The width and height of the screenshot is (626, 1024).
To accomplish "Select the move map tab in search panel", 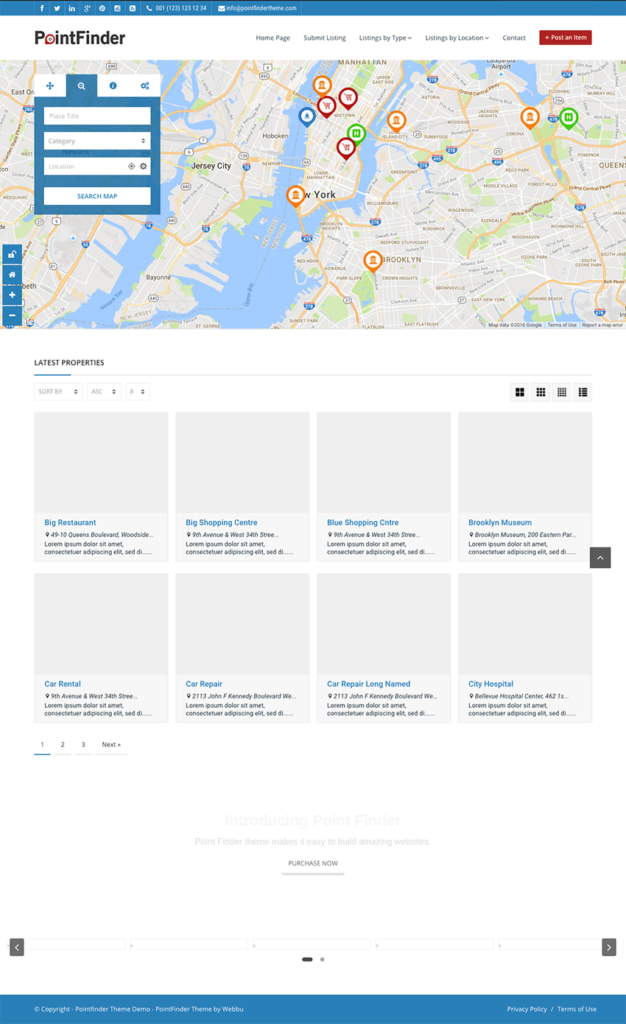I will coord(50,86).
